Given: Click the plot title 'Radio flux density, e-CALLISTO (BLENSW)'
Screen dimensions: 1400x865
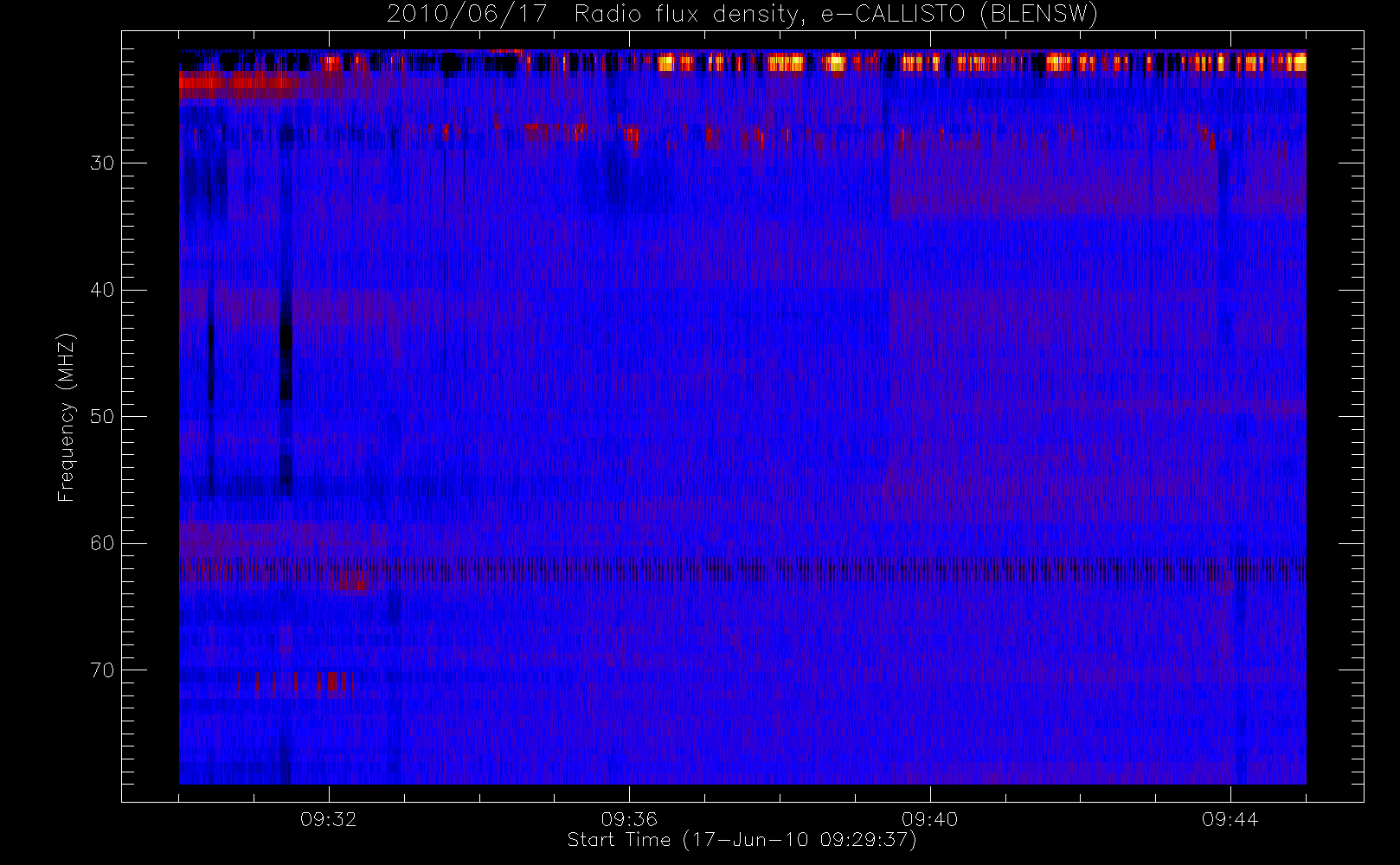Looking at the screenshot, I should coord(836,15).
